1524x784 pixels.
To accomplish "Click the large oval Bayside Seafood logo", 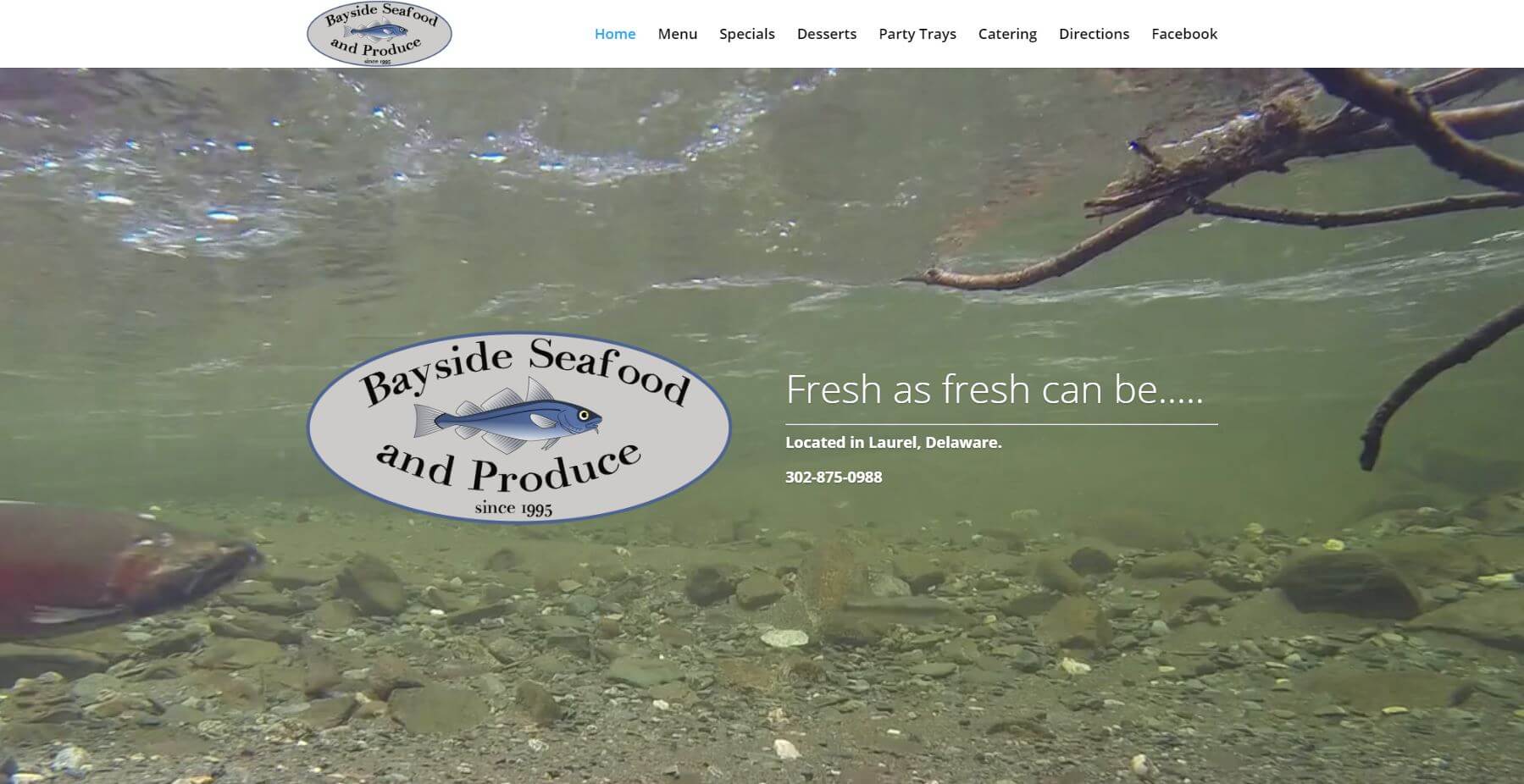I will click(518, 427).
